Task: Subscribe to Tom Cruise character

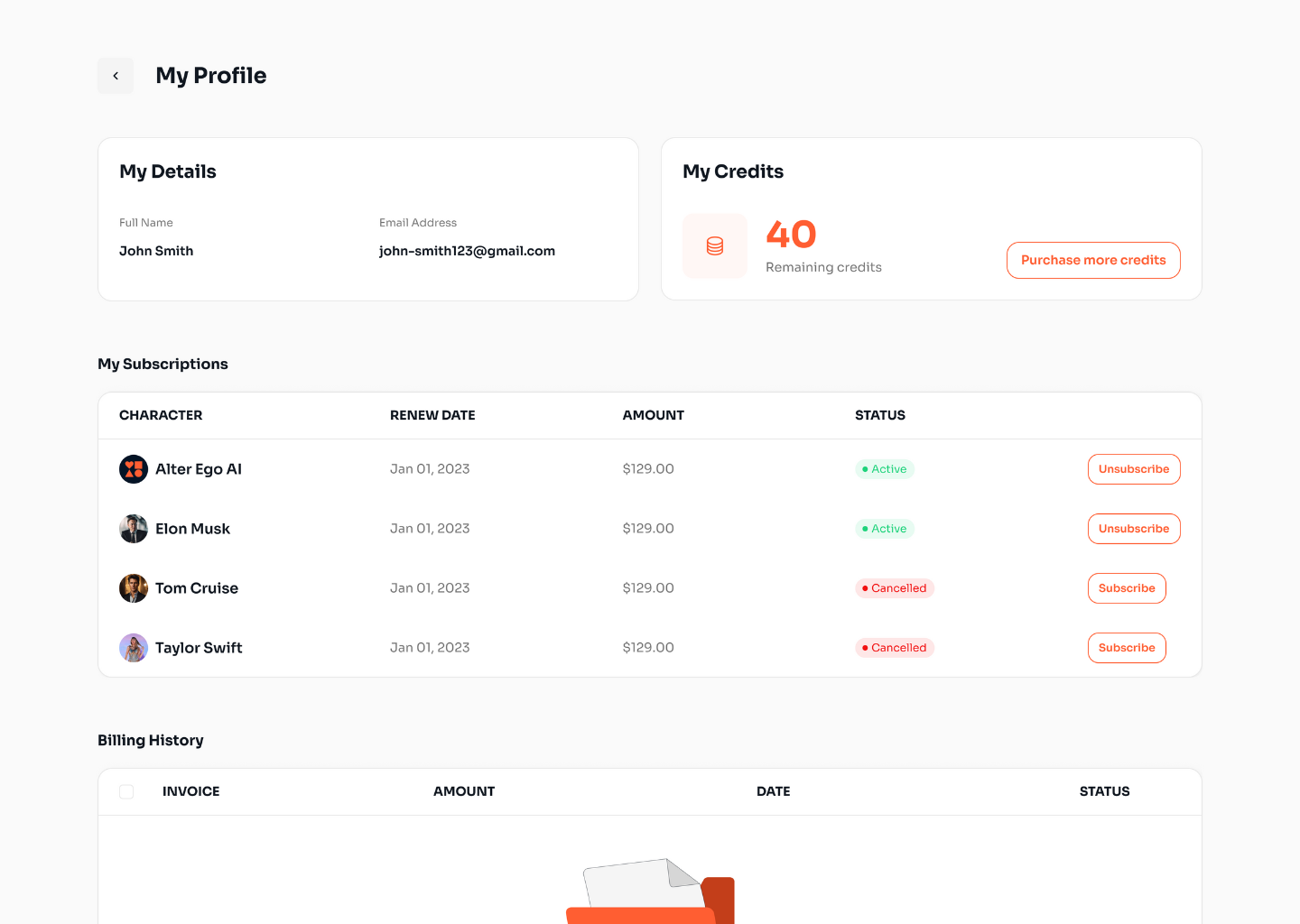Action: tap(1126, 588)
